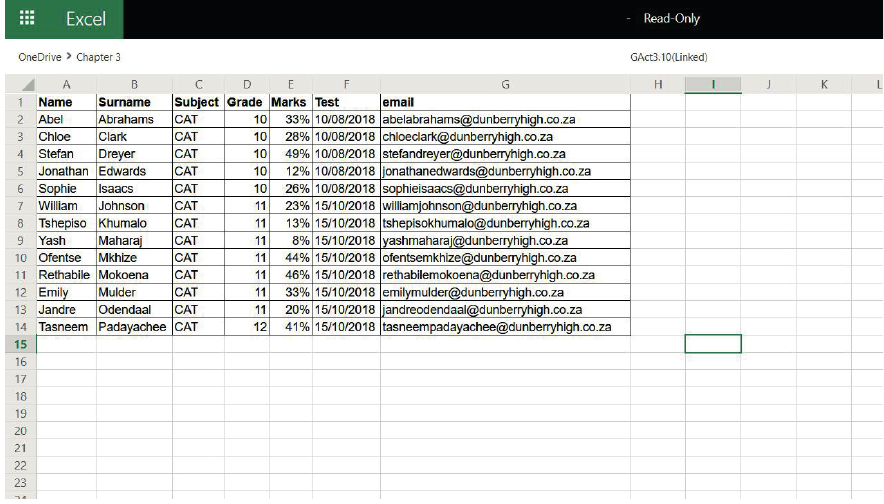Select the cell containing Yash
Screen dimensions: 884x504
click(67, 240)
